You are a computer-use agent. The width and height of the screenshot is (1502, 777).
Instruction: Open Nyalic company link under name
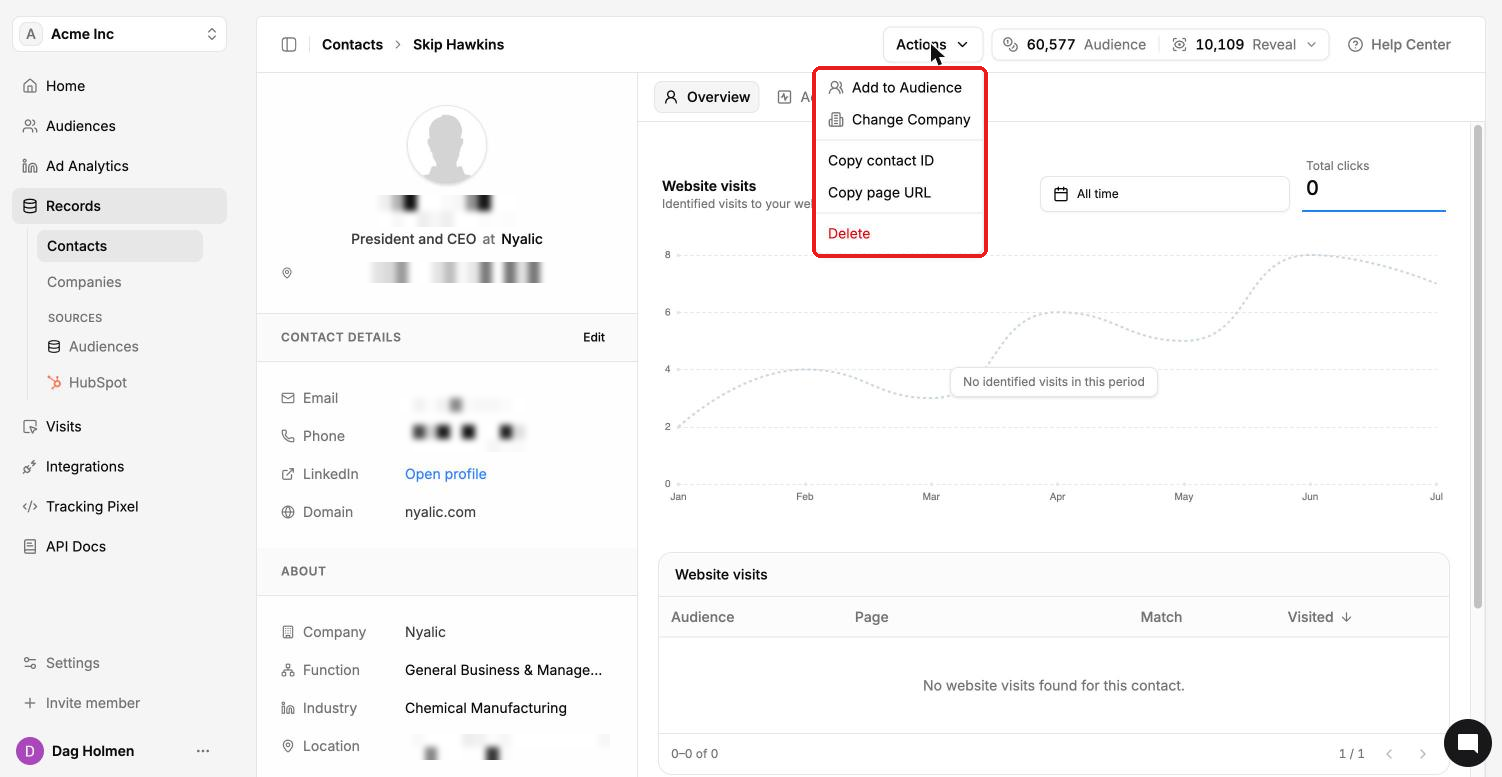(x=522, y=239)
